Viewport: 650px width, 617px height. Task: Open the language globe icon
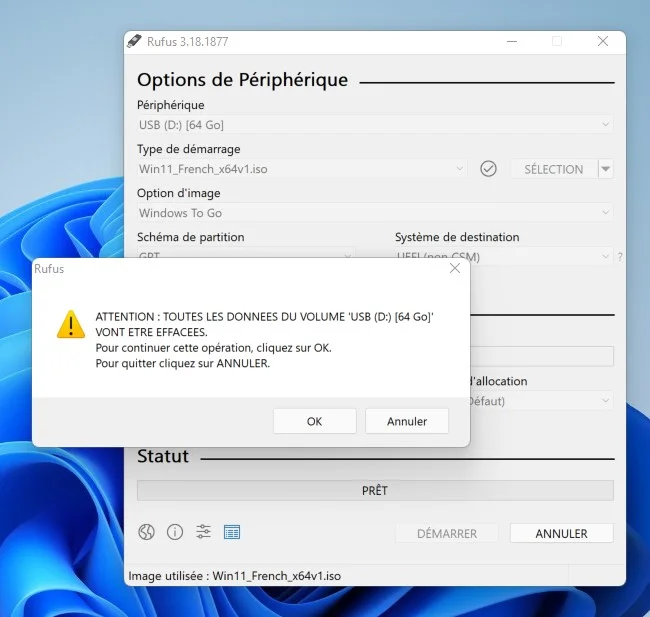pyautogui.click(x=146, y=532)
